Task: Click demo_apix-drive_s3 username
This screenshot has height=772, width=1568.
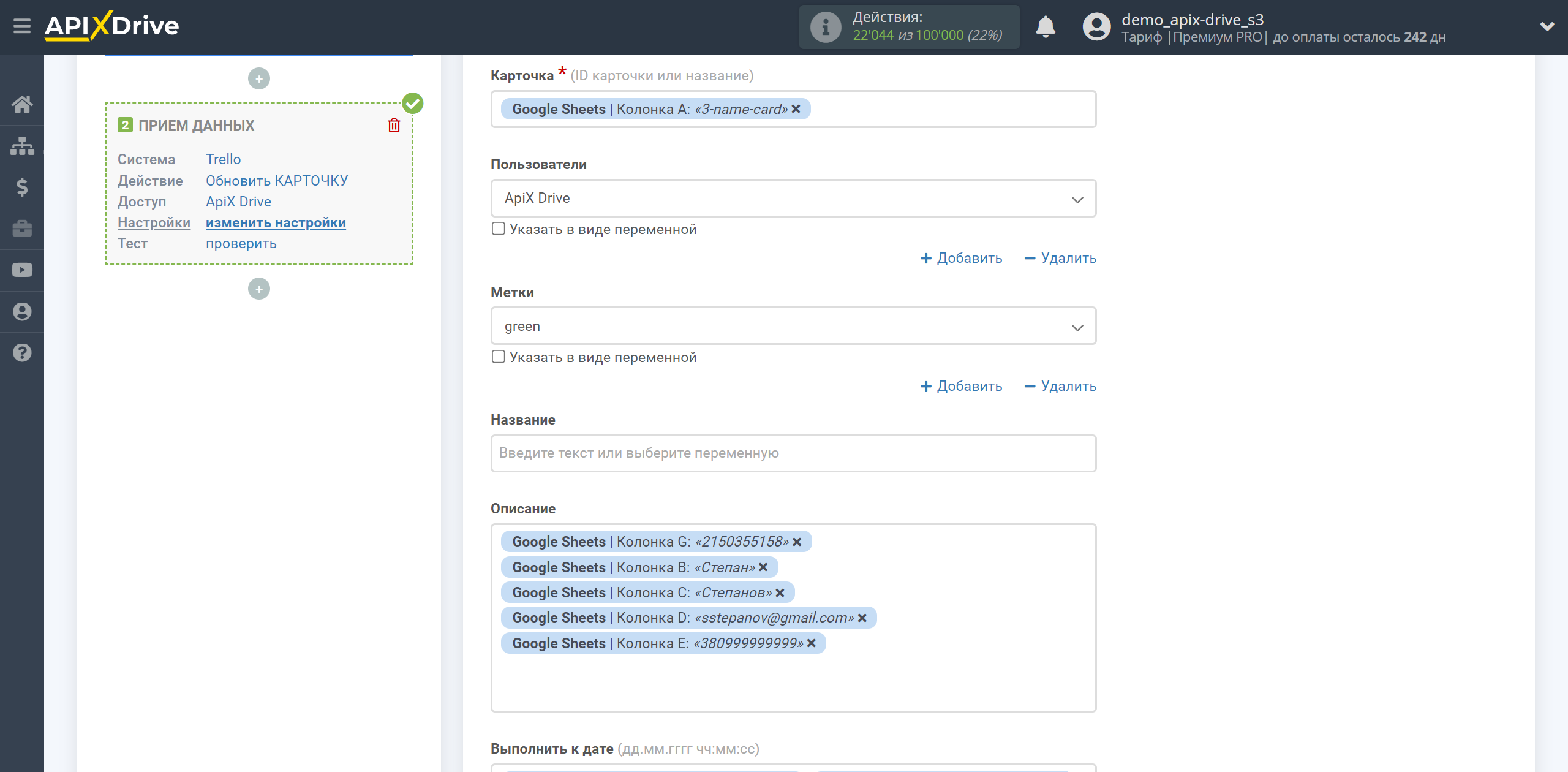Action: pyautogui.click(x=1193, y=20)
